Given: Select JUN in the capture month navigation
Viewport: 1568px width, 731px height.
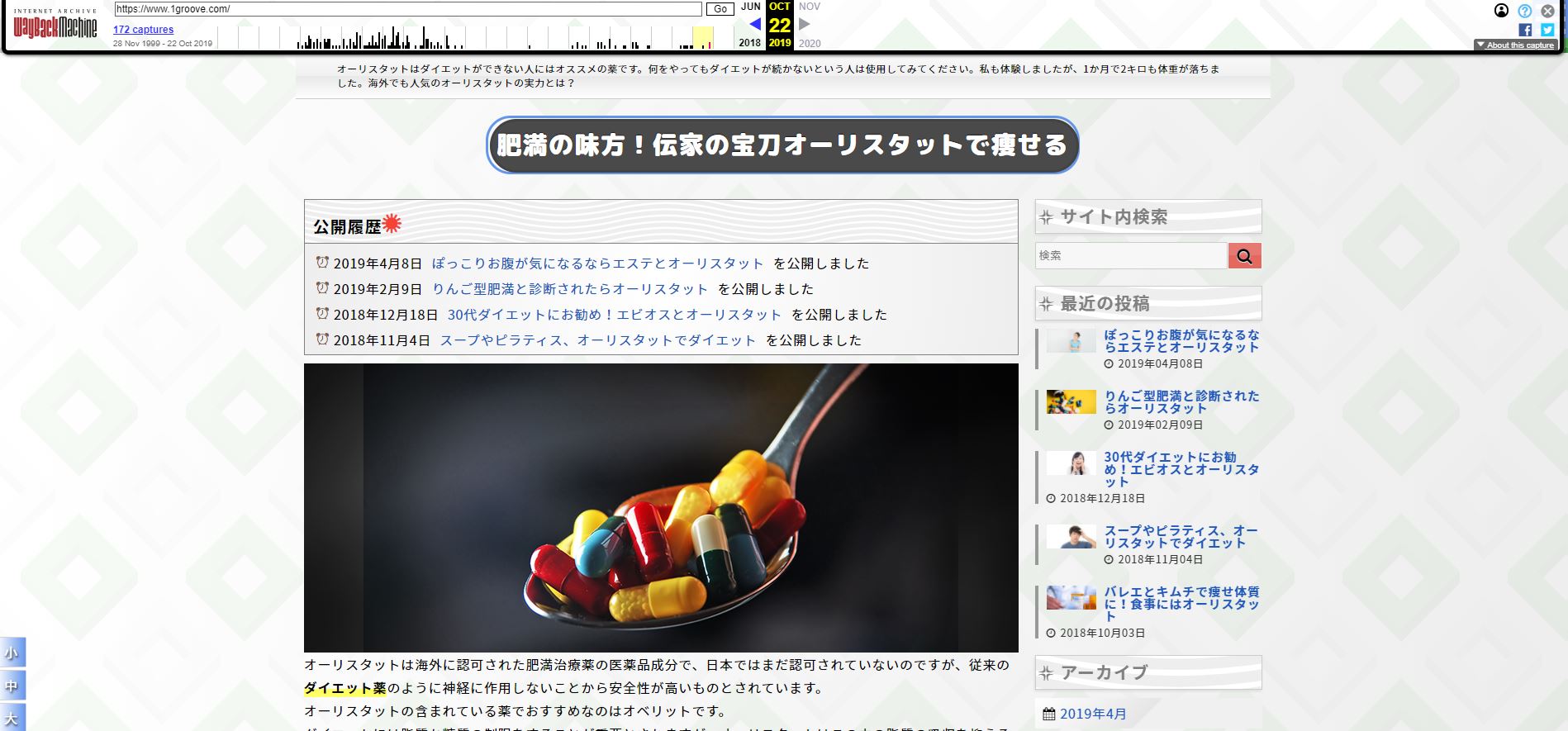Looking at the screenshot, I should pyautogui.click(x=750, y=7).
